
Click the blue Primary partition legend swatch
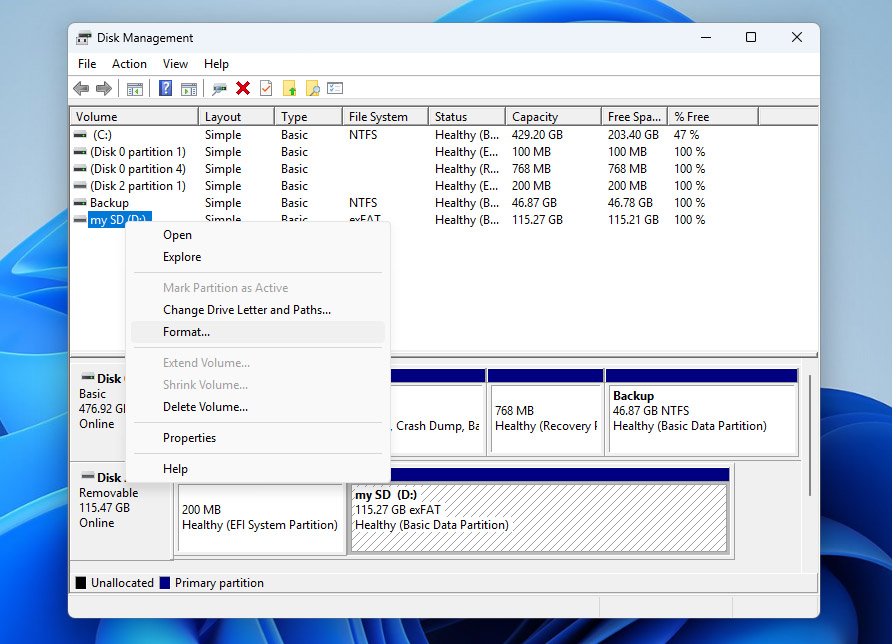coord(165,583)
